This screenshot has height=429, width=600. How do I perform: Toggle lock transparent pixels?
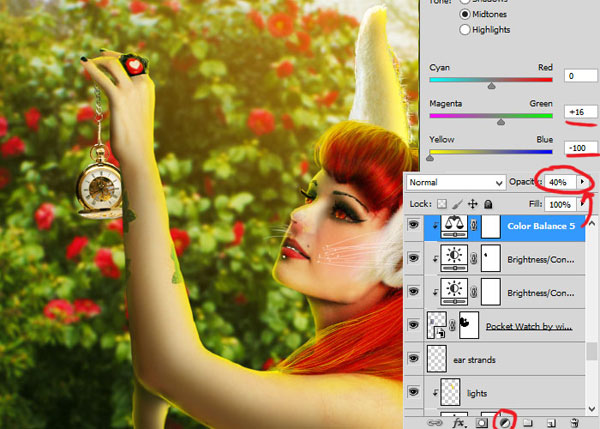click(442, 204)
